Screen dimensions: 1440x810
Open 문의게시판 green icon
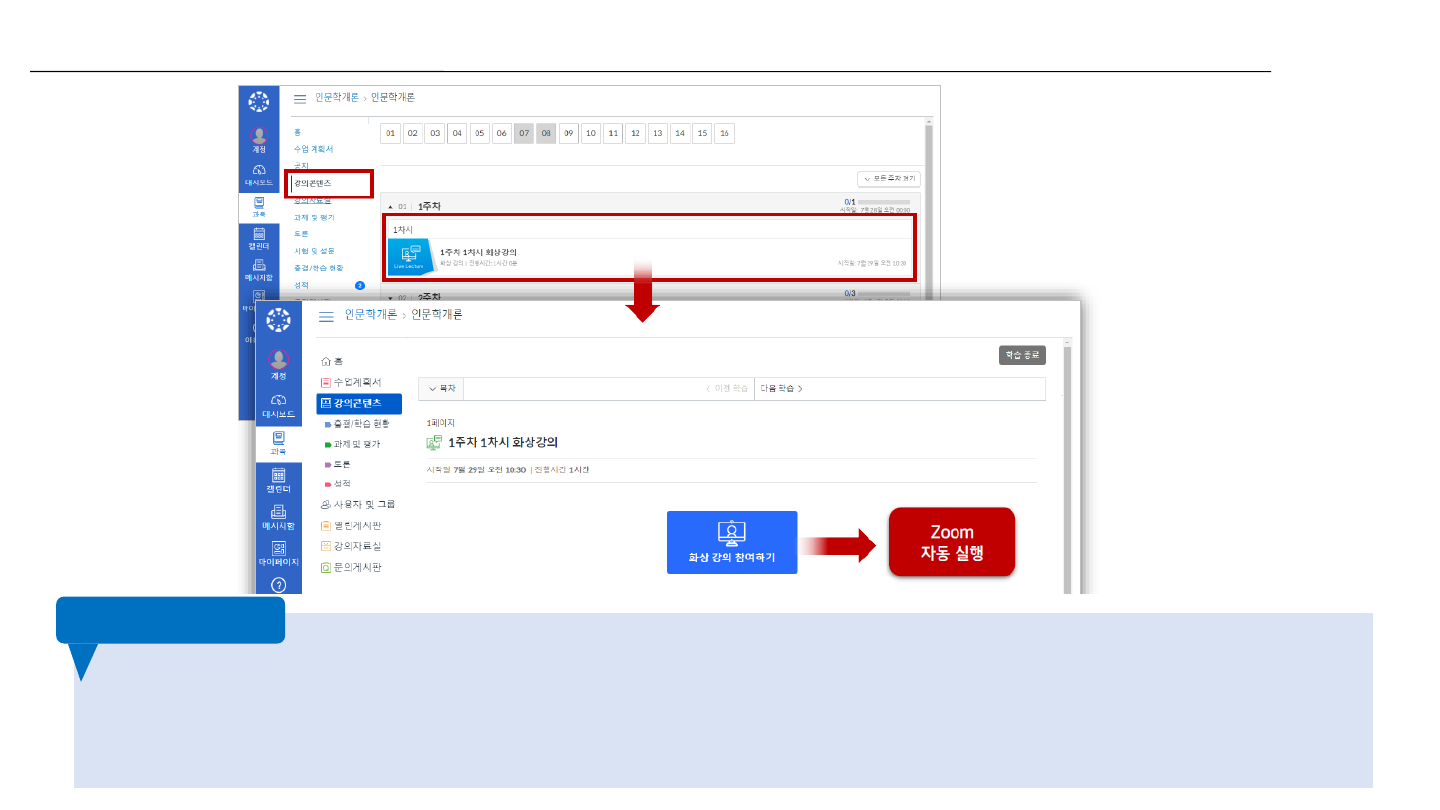pos(325,567)
